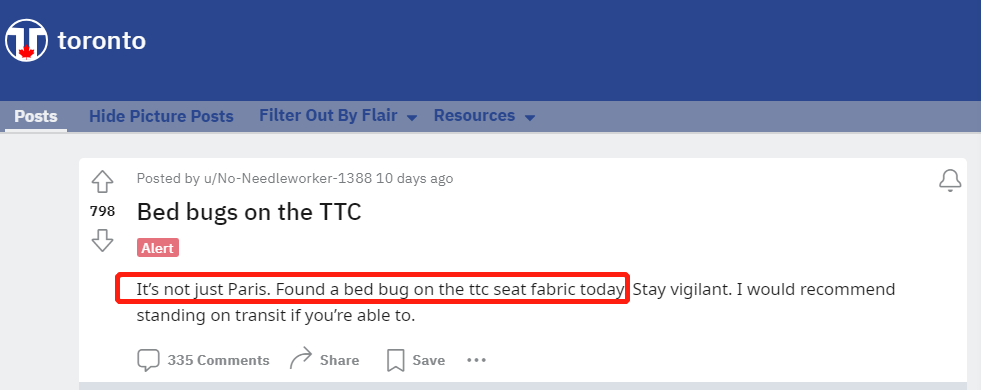Downvote the Bed bugs on the TTC post

(x=103, y=240)
